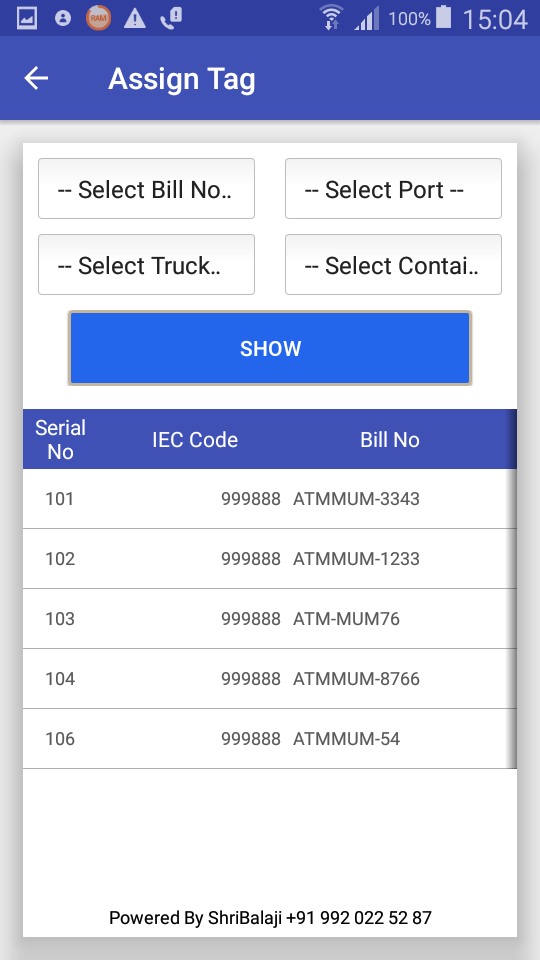Open the Select Port dropdown

(393, 189)
